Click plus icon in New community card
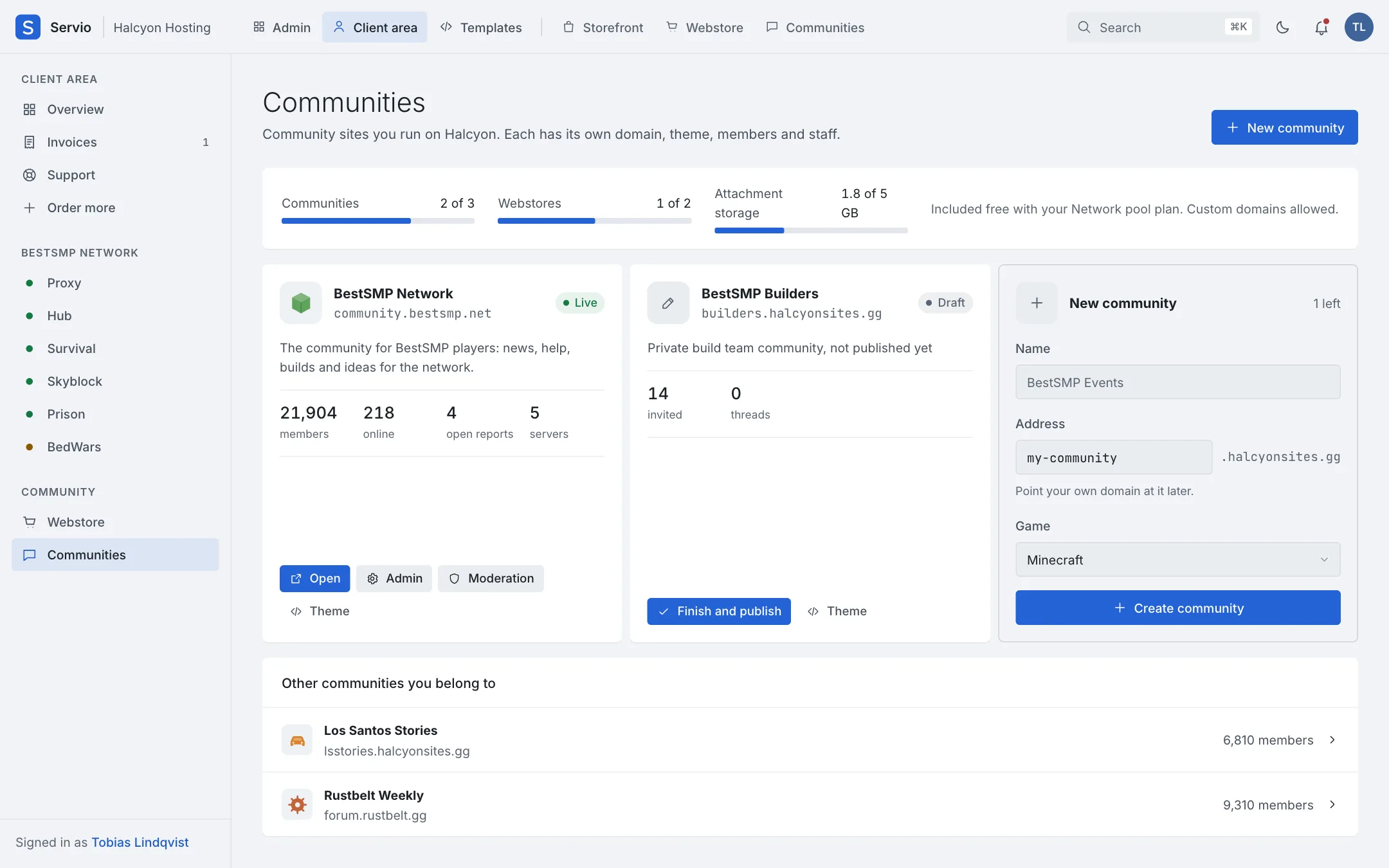The height and width of the screenshot is (868, 1389). point(1037,303)
